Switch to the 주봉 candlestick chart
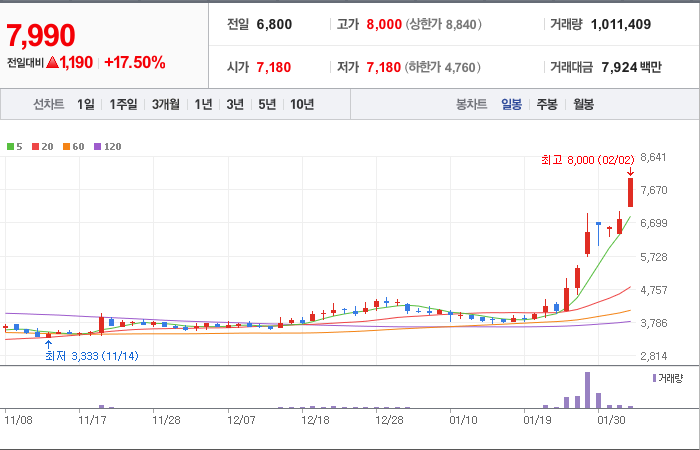700x450 pixels. 547,104
